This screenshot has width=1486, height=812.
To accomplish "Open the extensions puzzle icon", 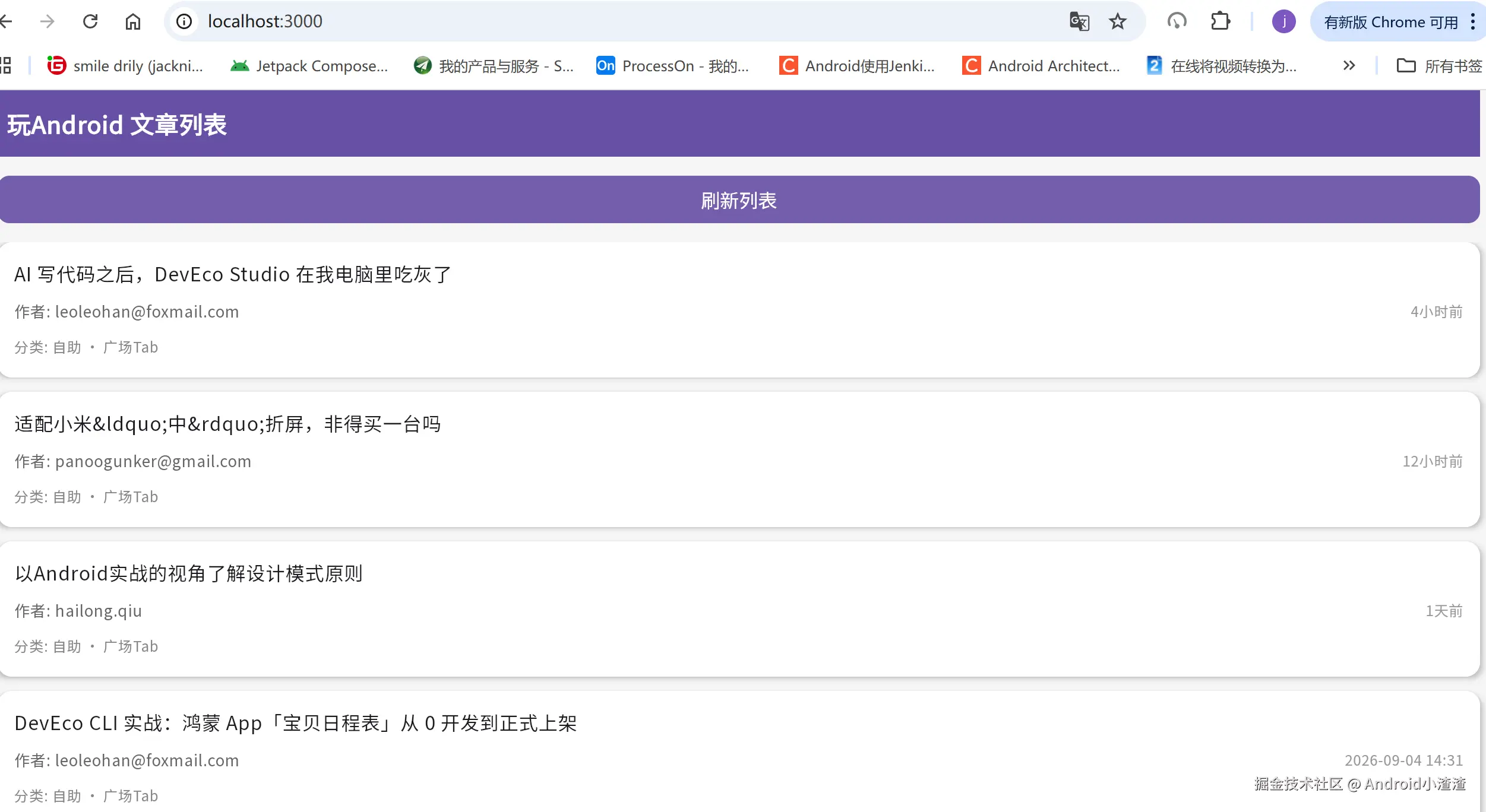I will 1221,22.
